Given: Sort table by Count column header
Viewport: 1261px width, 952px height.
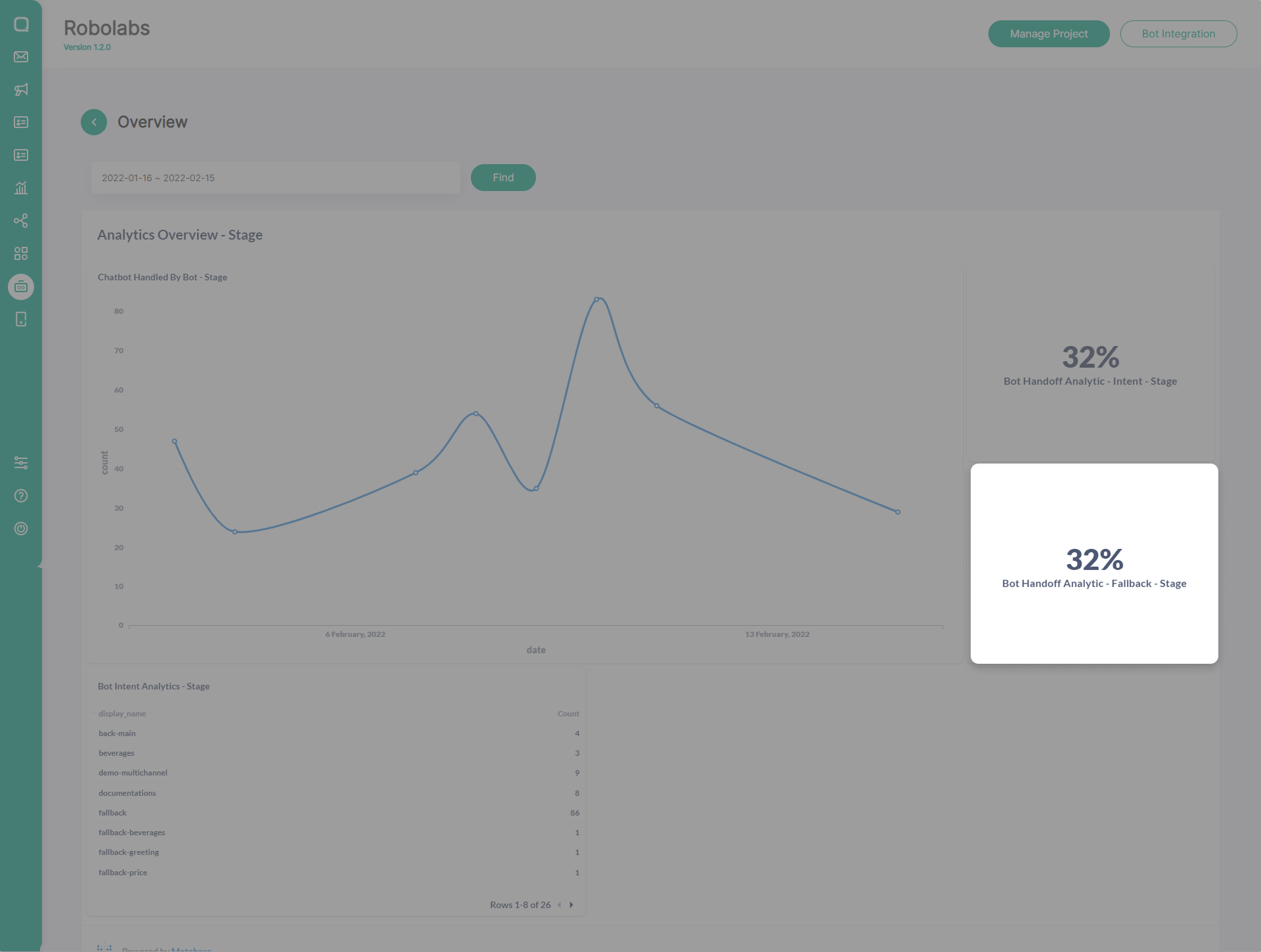Looking at the screenshot, I should click(x=568, y=714).
